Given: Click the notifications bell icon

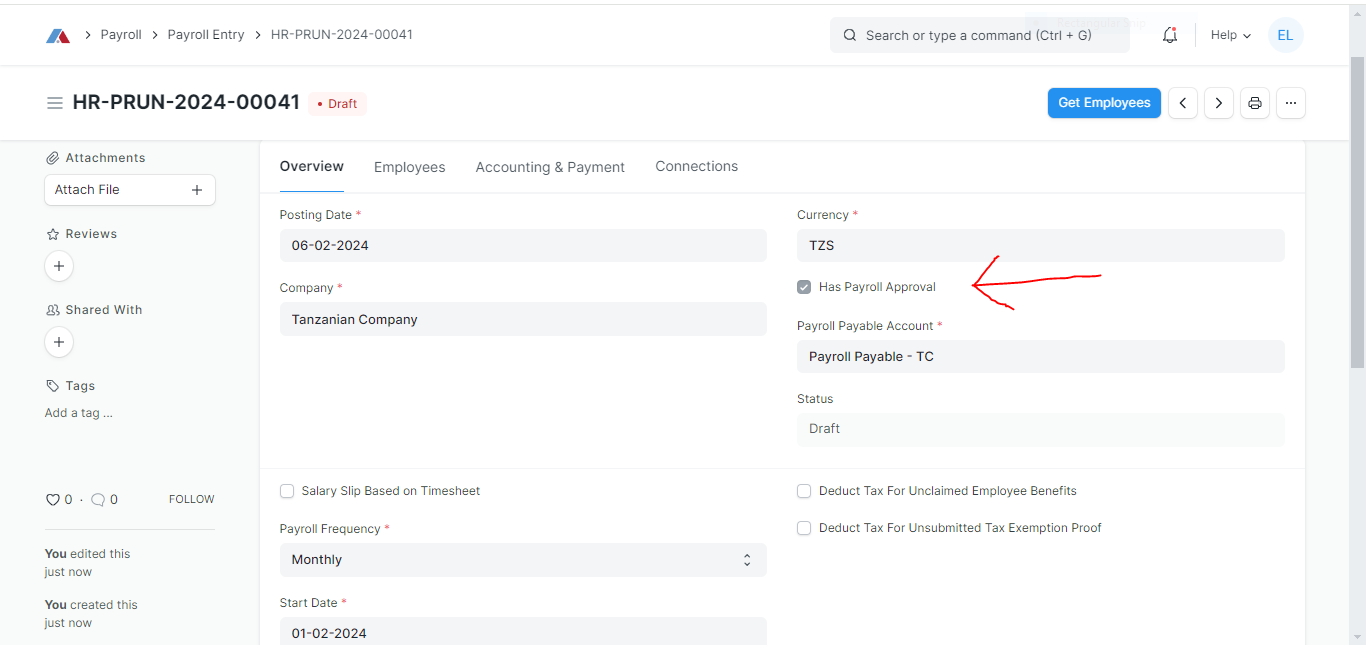Looking at the screenshot, I should (x=1169, y=34).
